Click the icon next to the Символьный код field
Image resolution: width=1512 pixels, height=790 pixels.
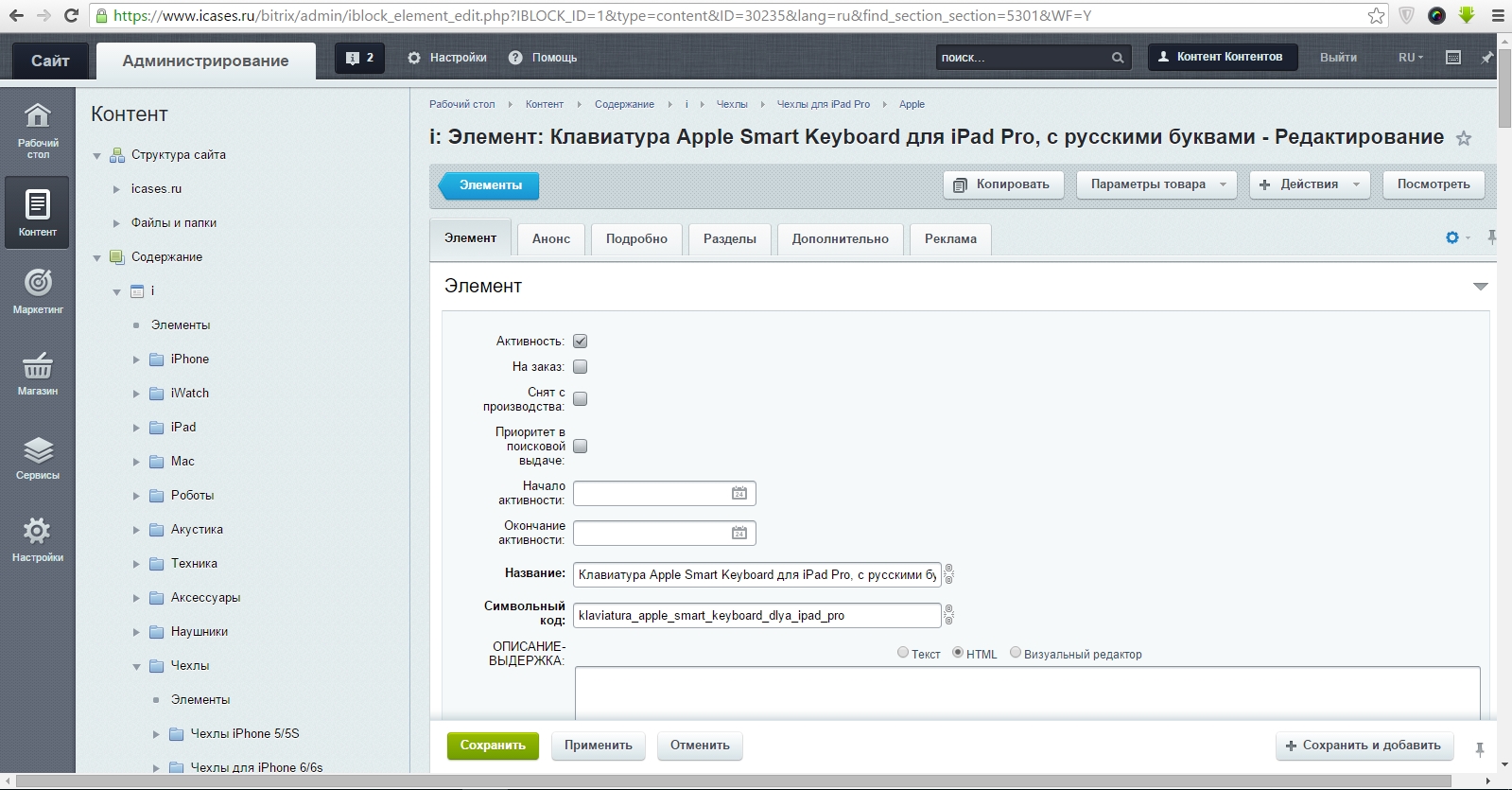[948, 615]
